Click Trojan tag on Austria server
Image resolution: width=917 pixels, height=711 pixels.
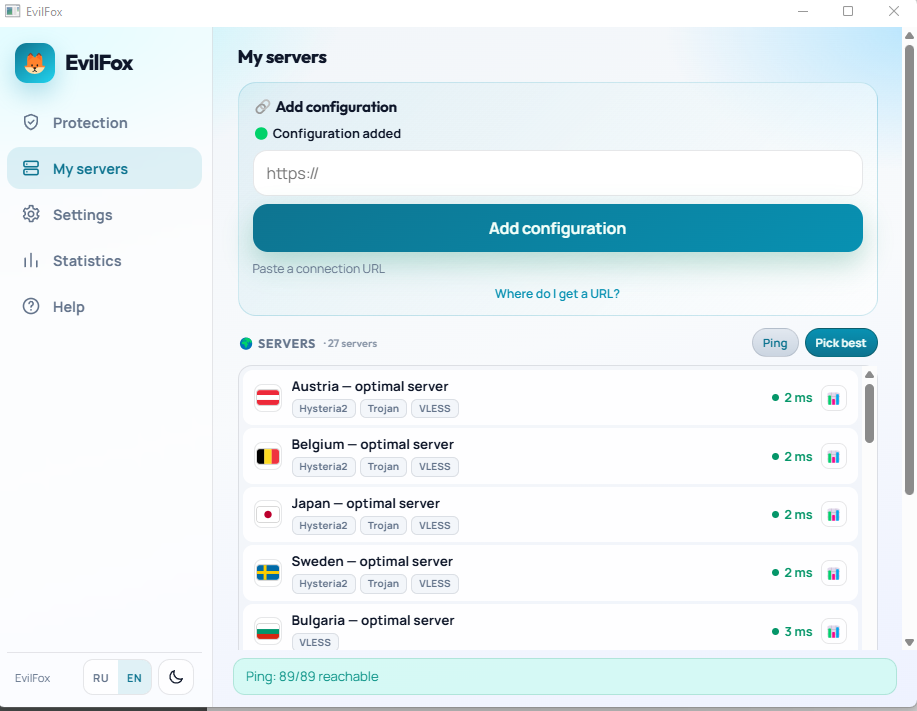point(383,409)
